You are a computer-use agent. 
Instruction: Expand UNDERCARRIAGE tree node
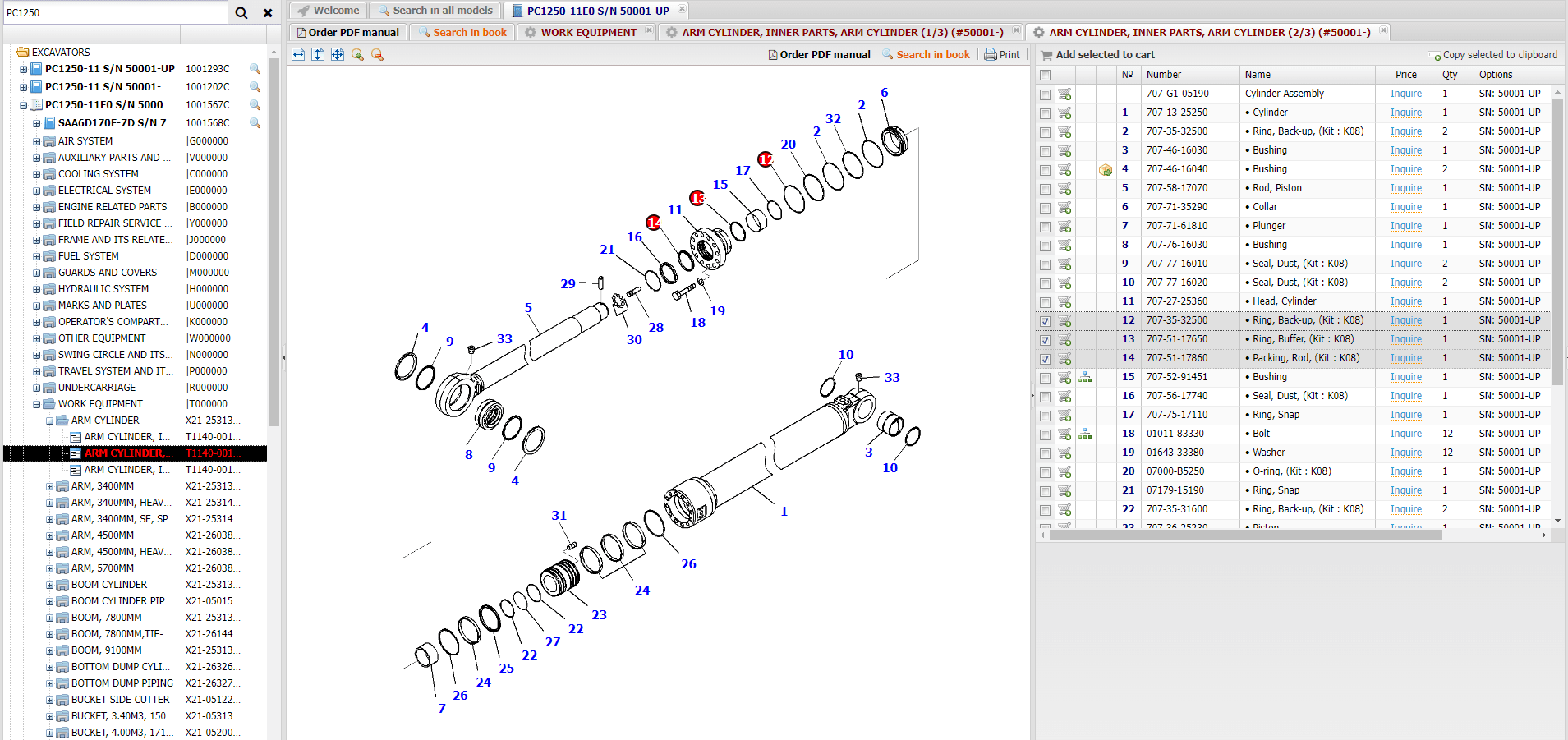pyautogui.click(x=36, y=388)
